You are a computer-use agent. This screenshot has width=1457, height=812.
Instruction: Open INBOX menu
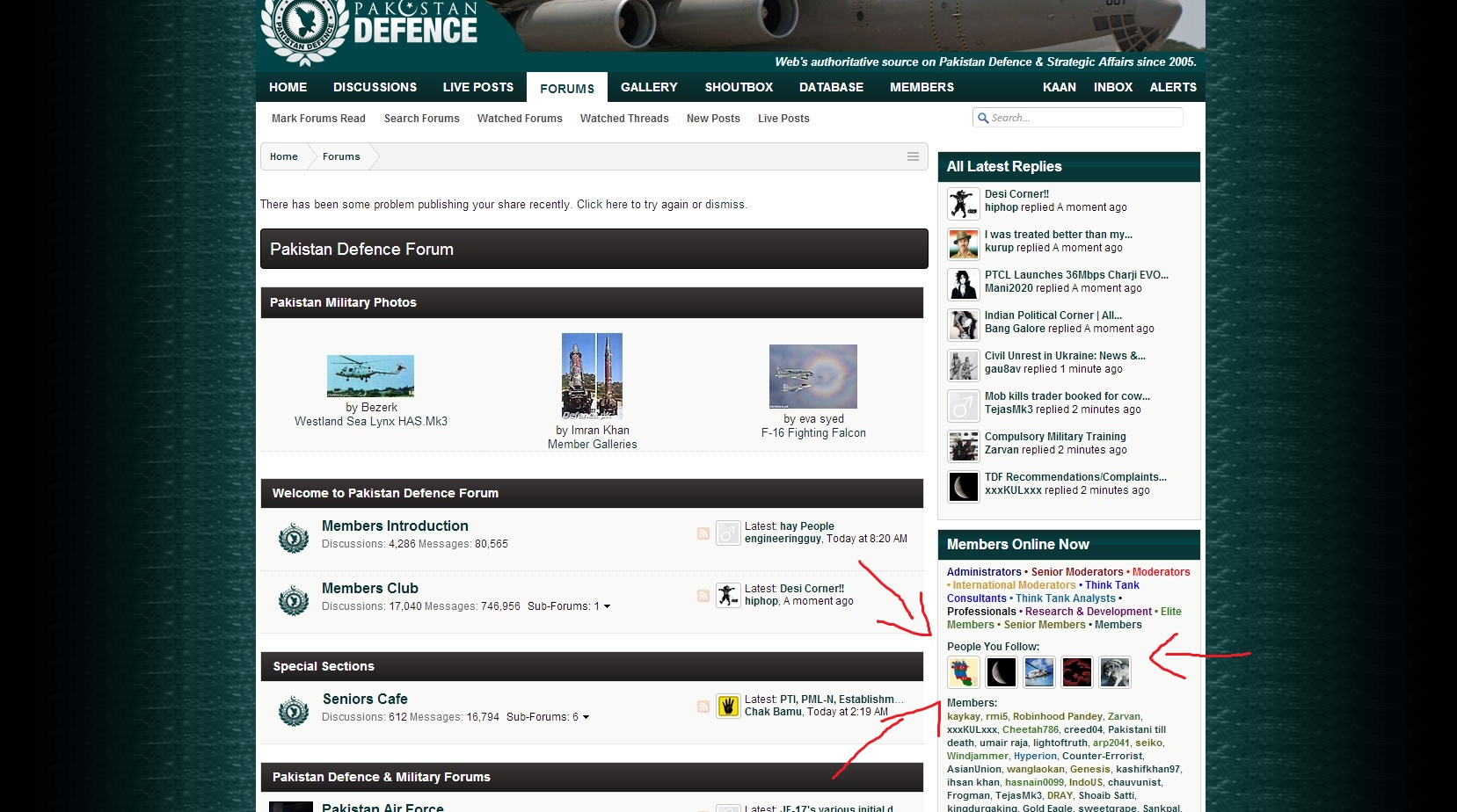pyautogui.click(x=1113, y=87)
